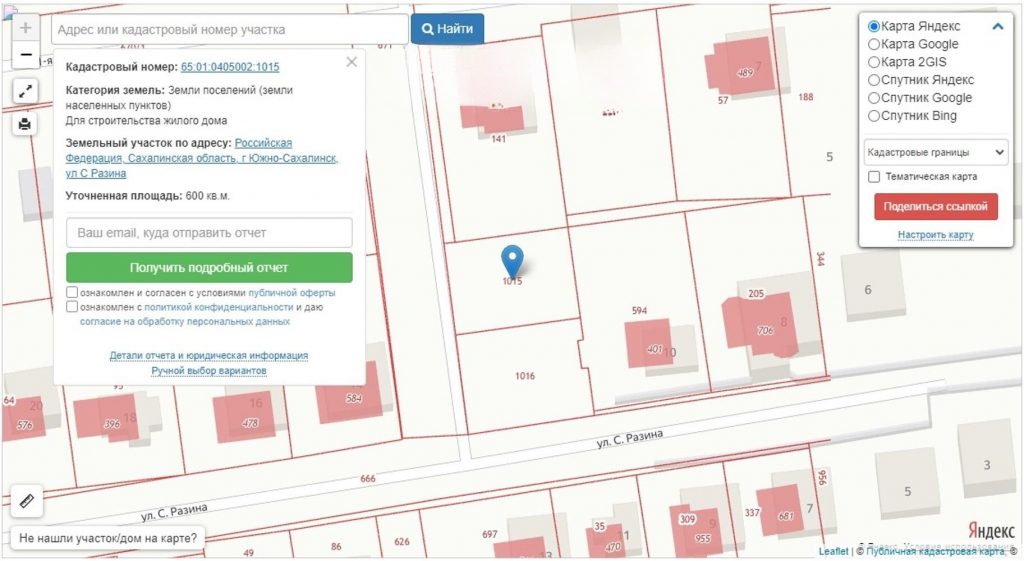Open Ручной выбор вариантов link

click(x=209, y=370)
